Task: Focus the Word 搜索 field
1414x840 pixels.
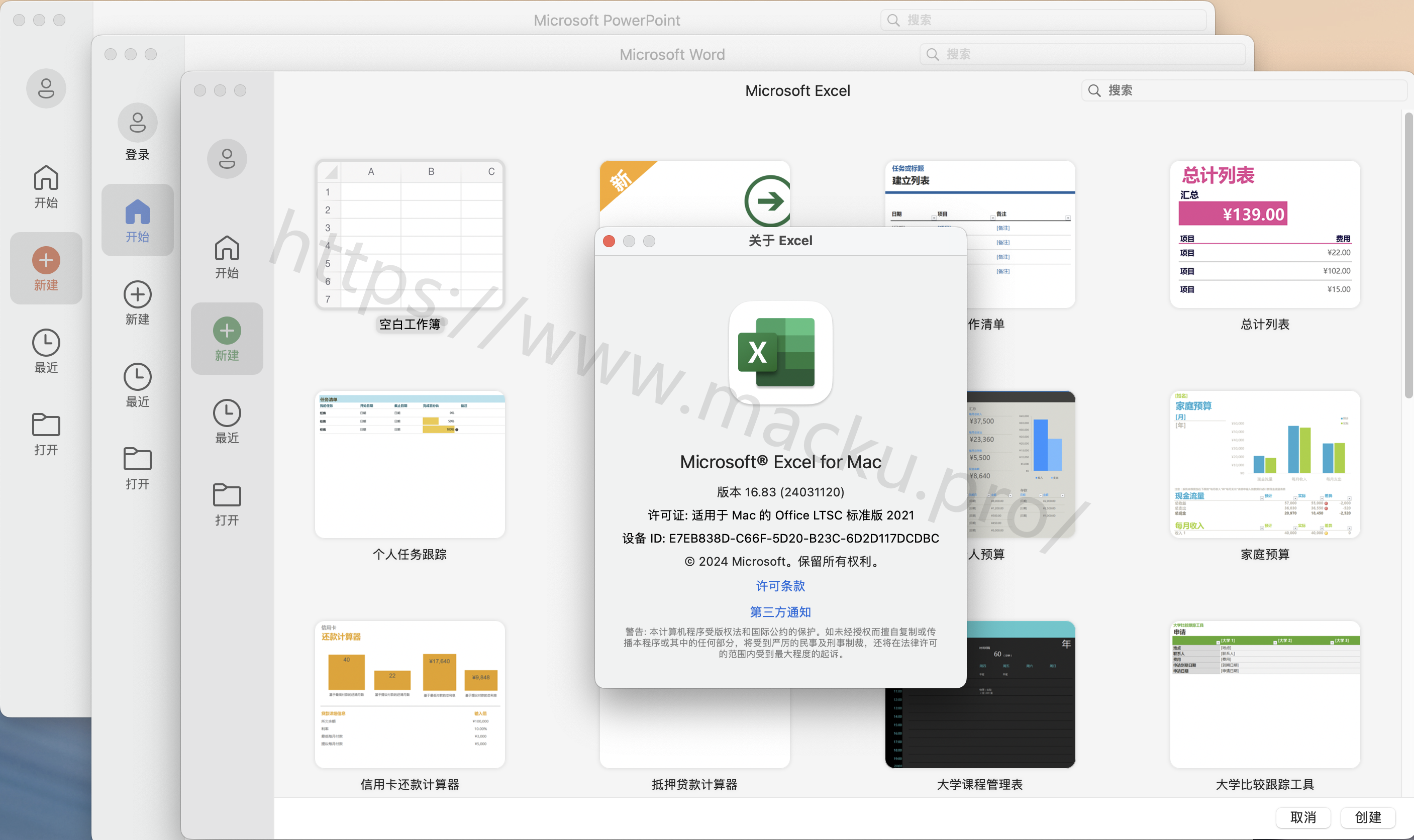Action: pos(1082,54)
